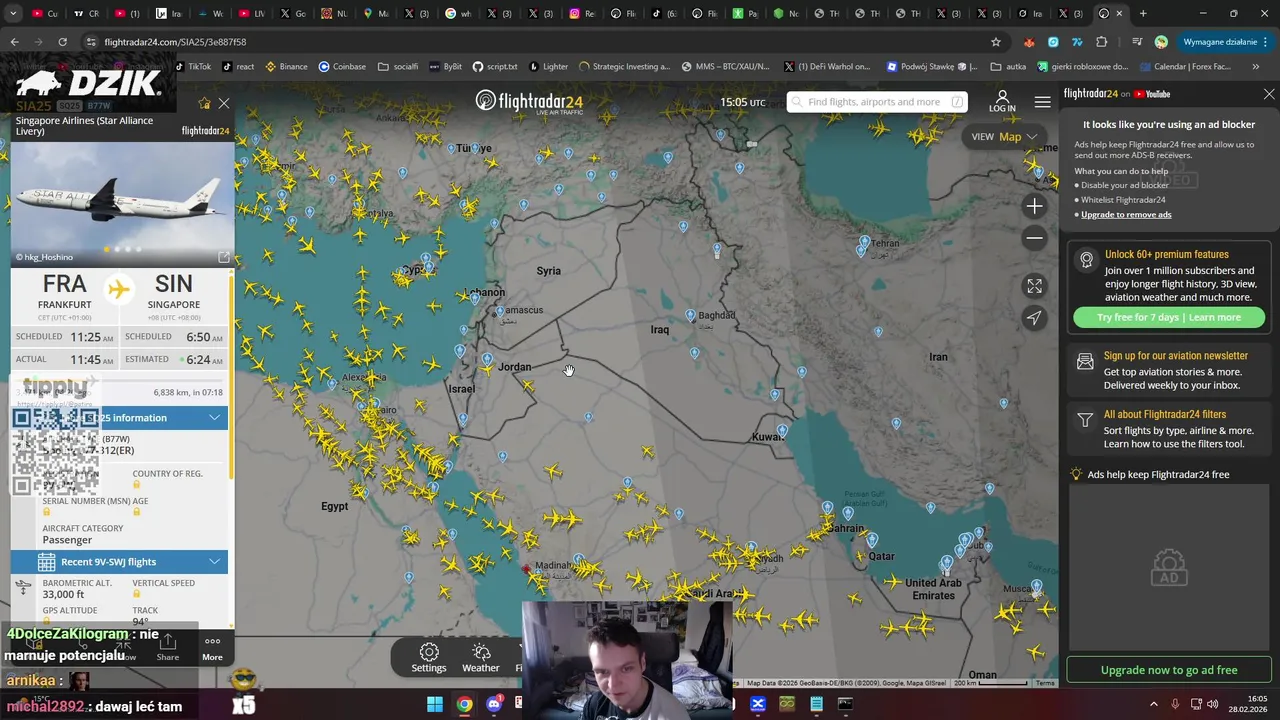1280x720 pixels.
Task: Open the ByBit bookmark
Action: pos(445,67)
